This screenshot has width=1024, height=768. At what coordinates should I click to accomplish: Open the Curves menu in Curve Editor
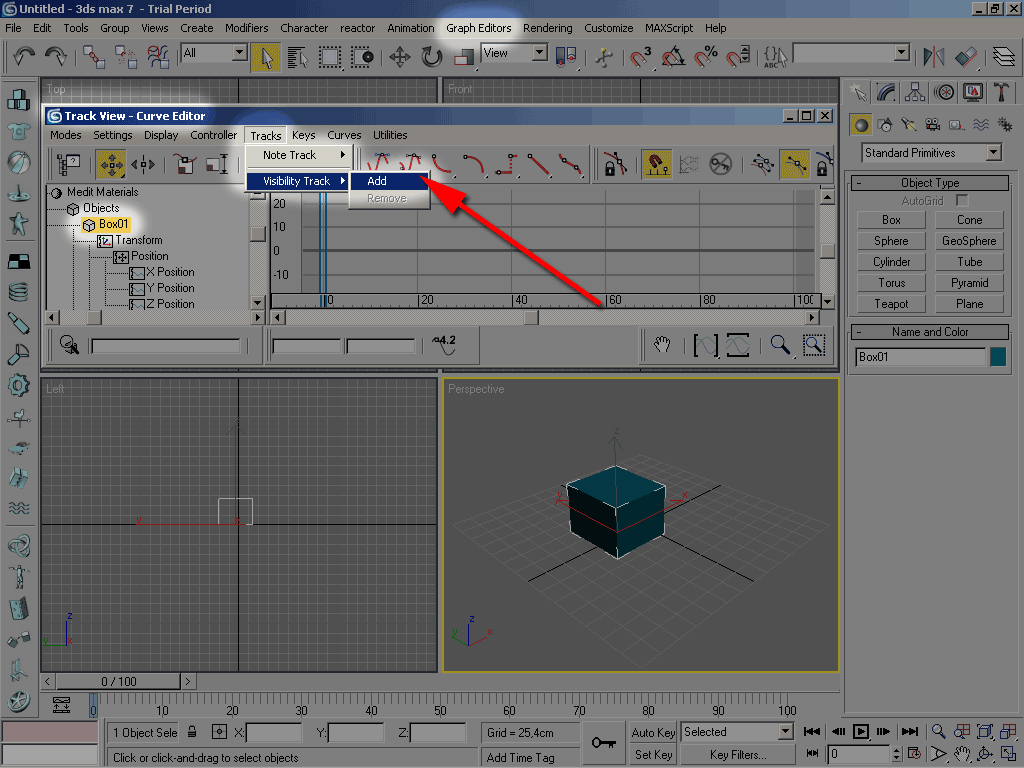(344, 135)
